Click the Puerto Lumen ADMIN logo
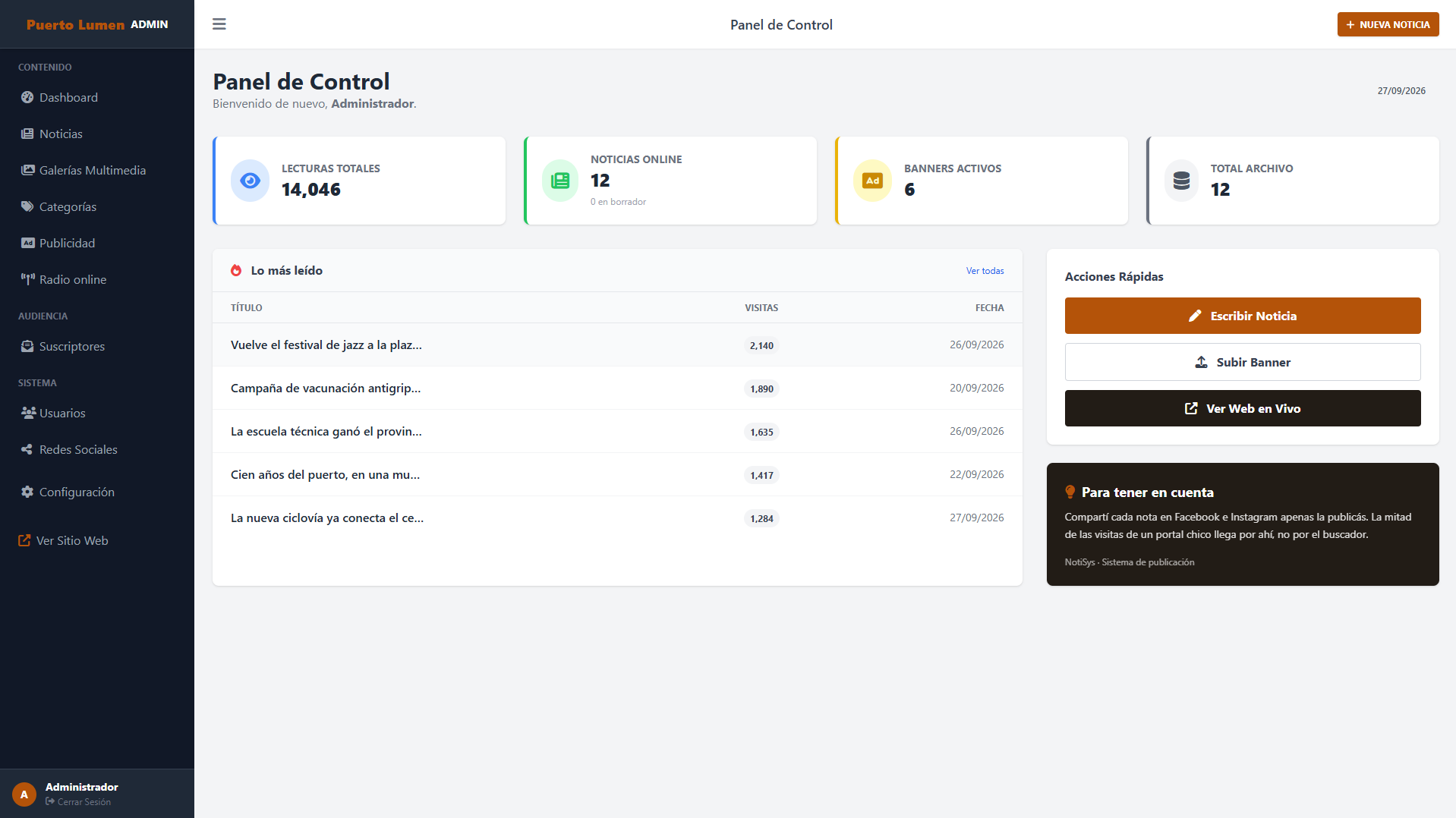The image size is (1456, 818). click(97, 24)
